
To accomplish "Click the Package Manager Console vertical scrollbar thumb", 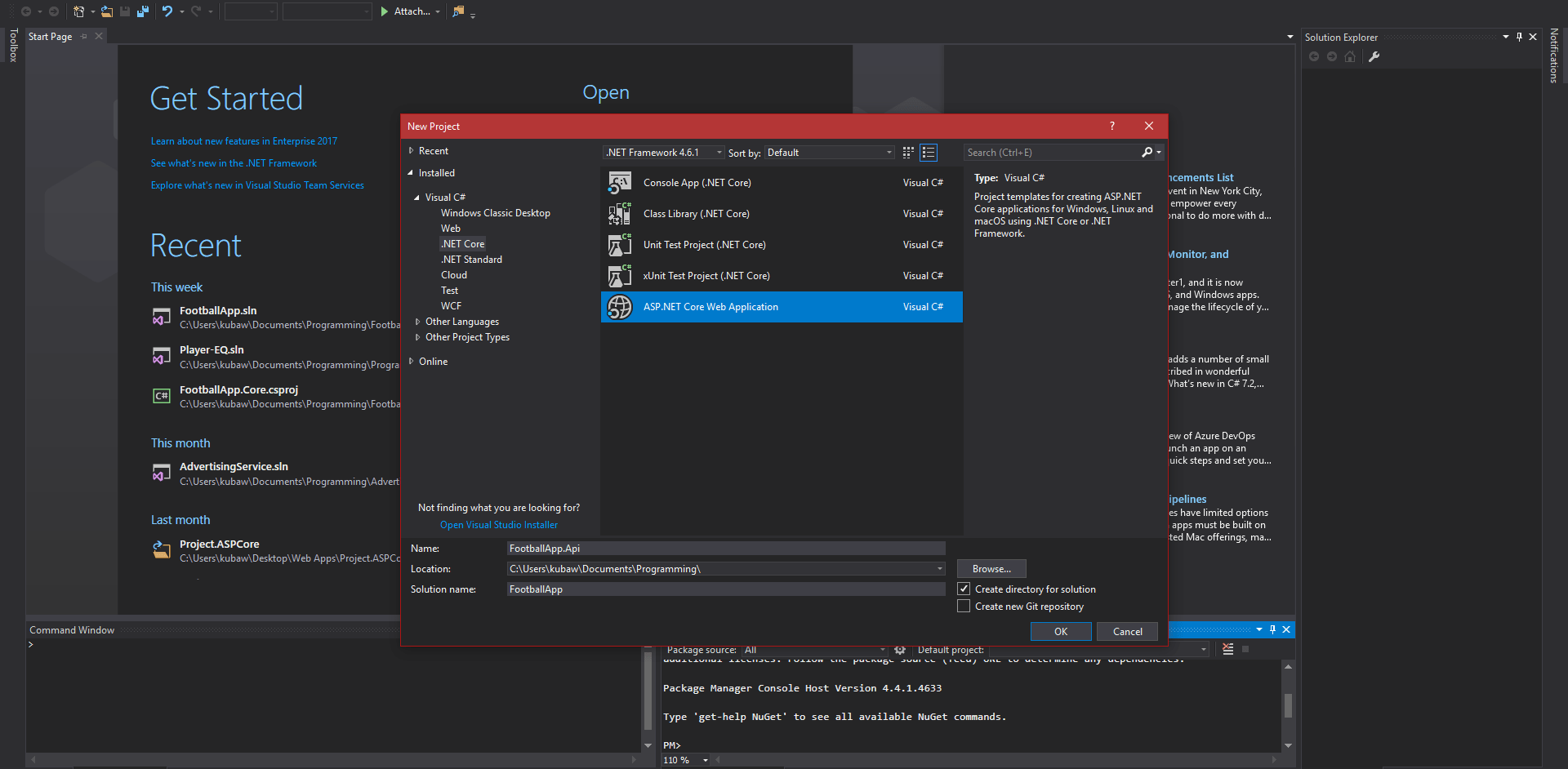I will coord(1288,705).
